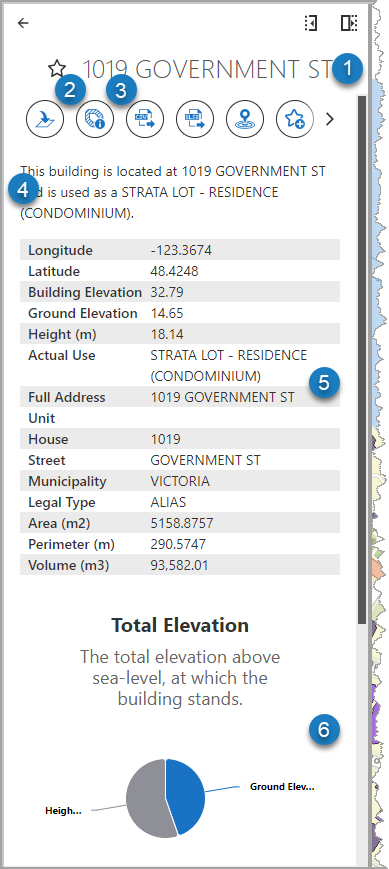This screenshot has height=869, width=389.
Task: Add the feature to favorites with the star-plus icon
Action: (295, 119)
